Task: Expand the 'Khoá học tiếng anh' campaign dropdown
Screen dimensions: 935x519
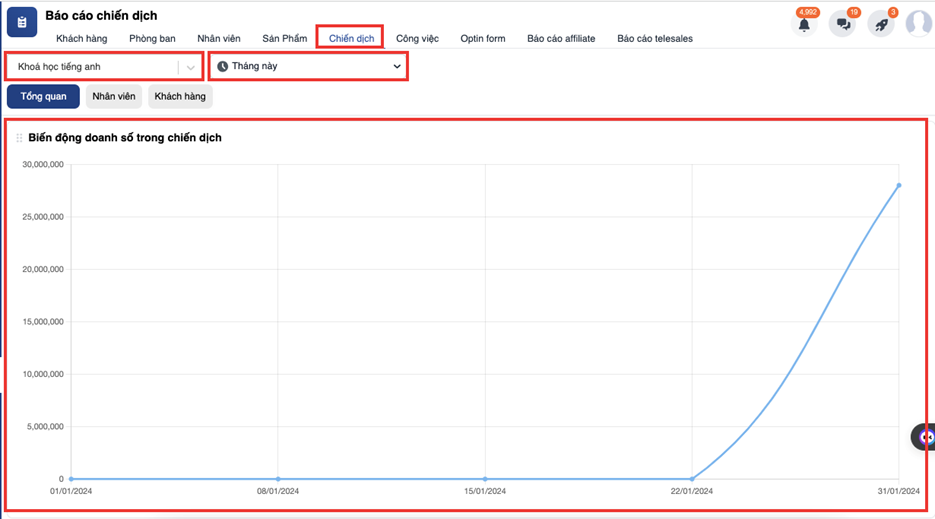Action: coord(190,67)
